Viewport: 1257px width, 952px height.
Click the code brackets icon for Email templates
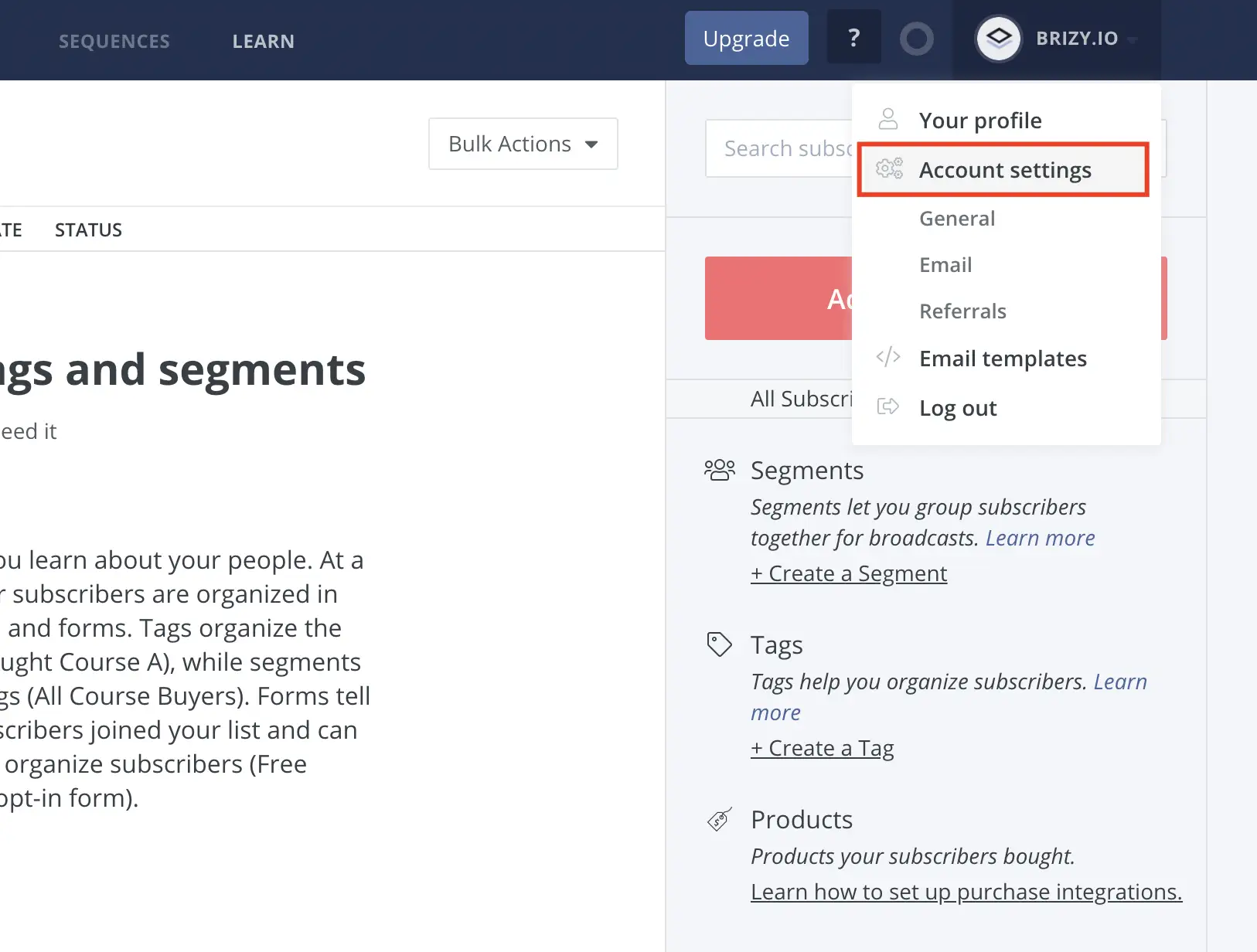888,358
